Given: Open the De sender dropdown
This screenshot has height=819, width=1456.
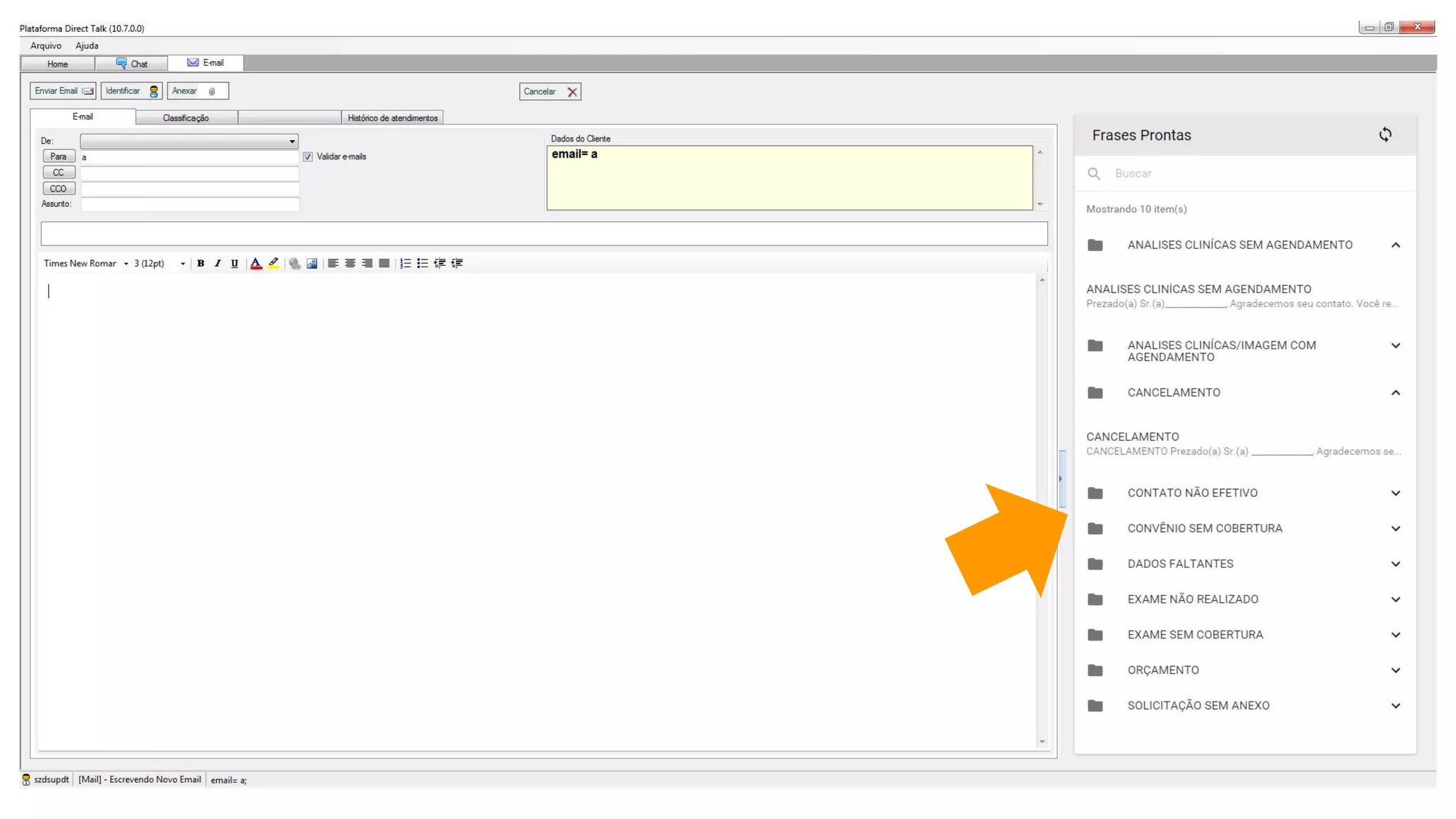Looking at the screenshot, I should [x=291, y=141].
